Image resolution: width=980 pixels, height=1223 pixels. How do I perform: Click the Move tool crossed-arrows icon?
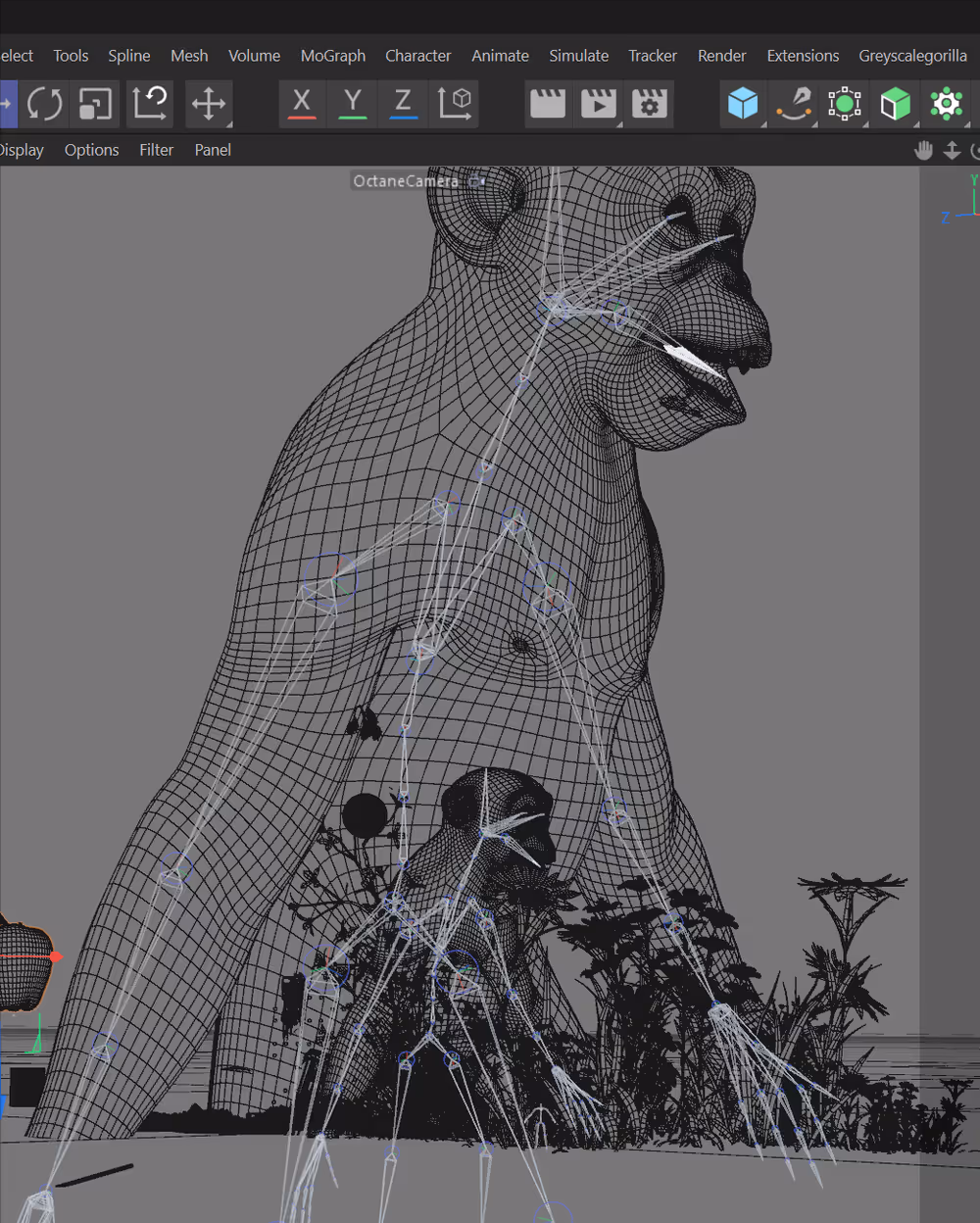(x=208, y=104)
